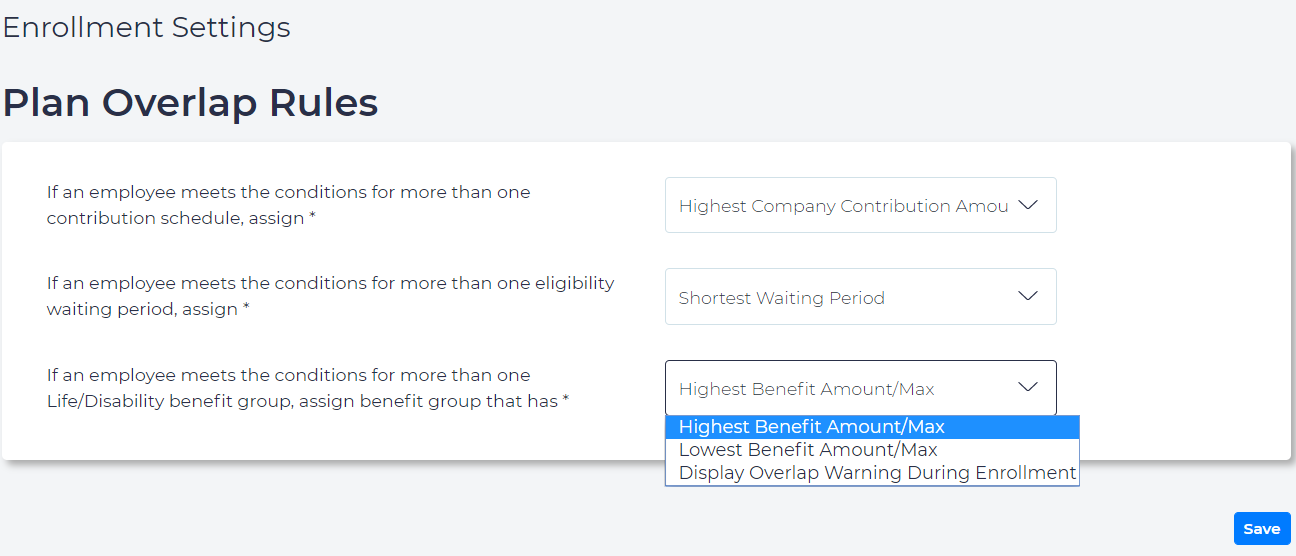Viewport: 1296px width, 556px height.
Task: Click the asterisk after benefit group label
Action: [x=565, y=402]
